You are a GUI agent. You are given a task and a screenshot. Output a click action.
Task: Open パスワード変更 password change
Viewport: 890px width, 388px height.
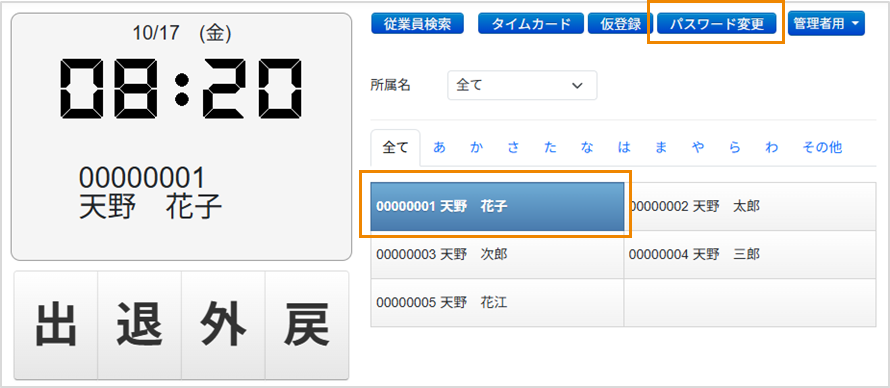click(716, 24)
